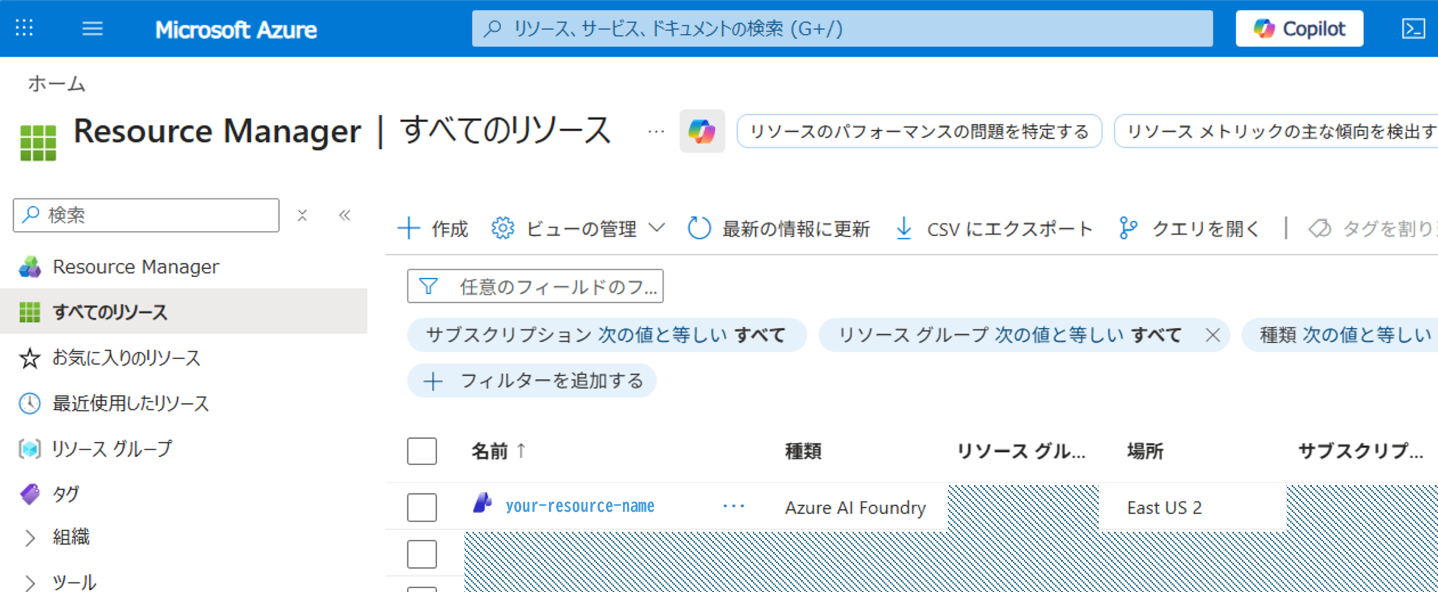Click the Microsoft Azure logo text
This screenshot has width=1438, height=592.
pyautogui.click(x=236, y=29)
